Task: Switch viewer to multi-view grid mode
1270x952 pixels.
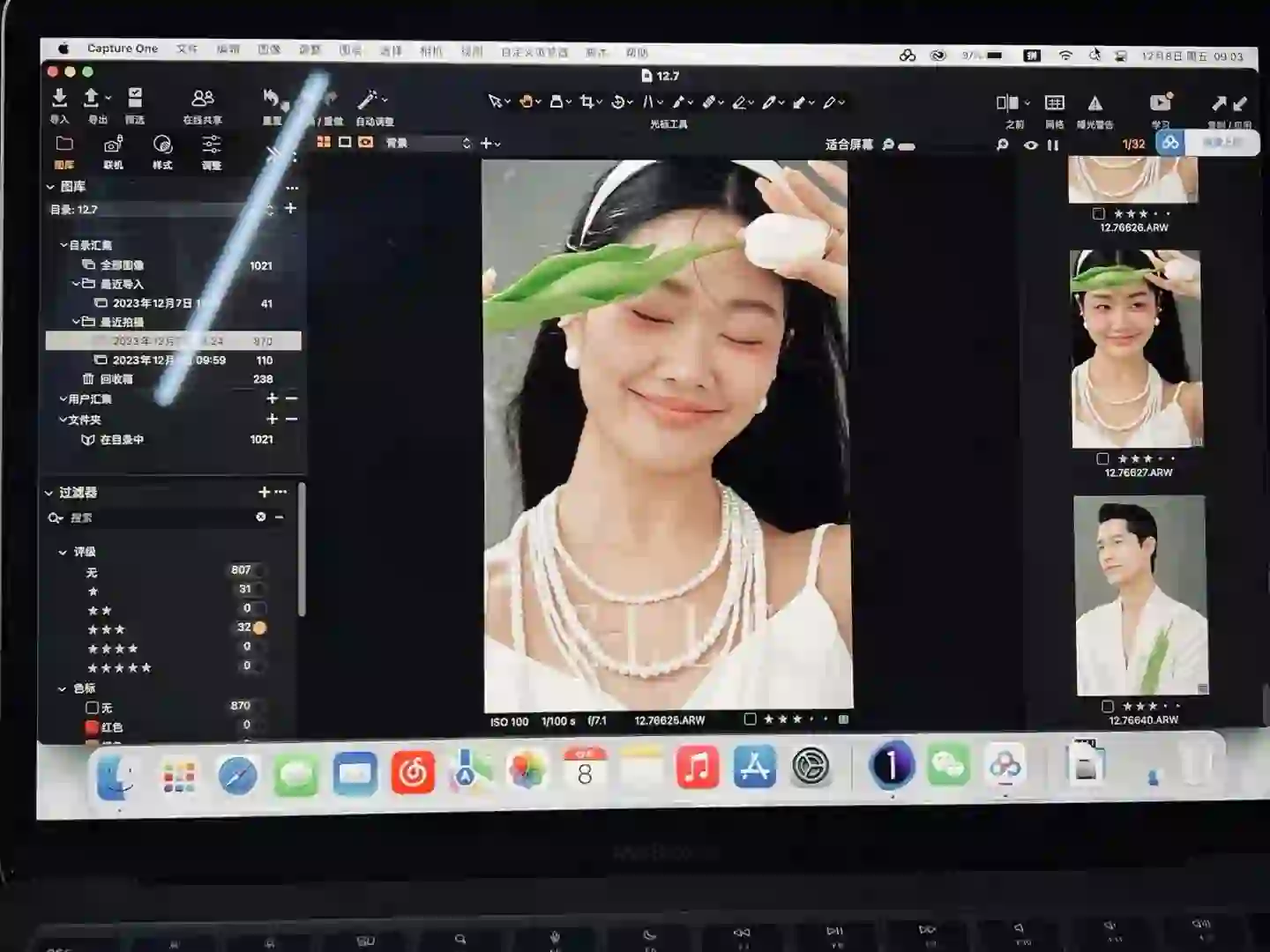Action: pyautogui.click(x=324, y=142)
